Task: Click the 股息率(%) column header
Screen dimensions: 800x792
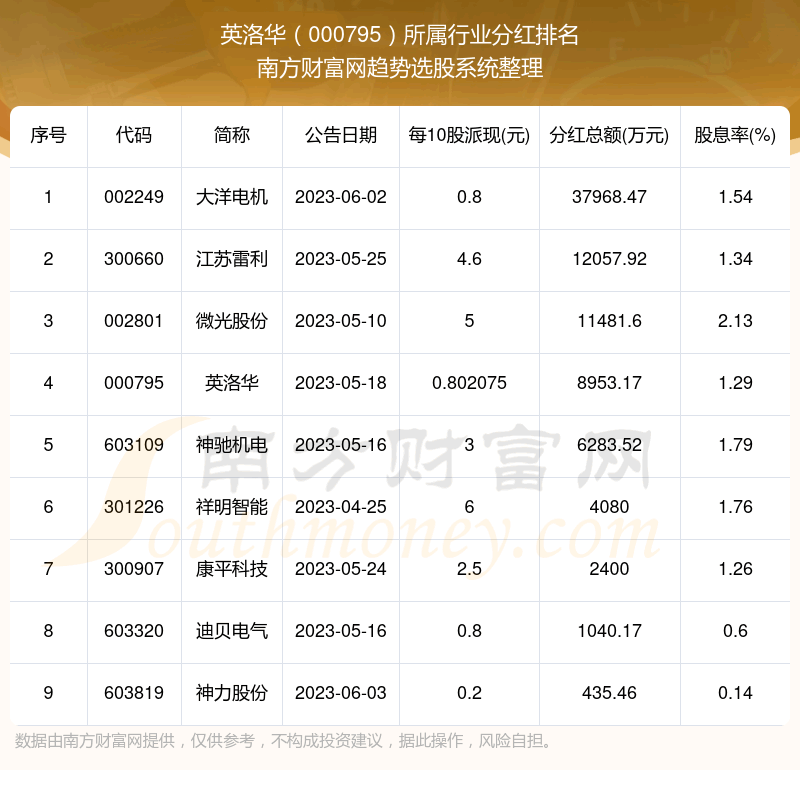Action: (x=735, y=135)
